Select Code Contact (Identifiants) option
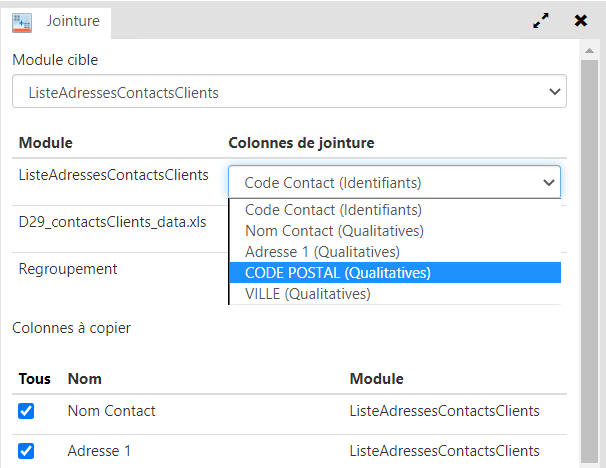 [333, 210]
